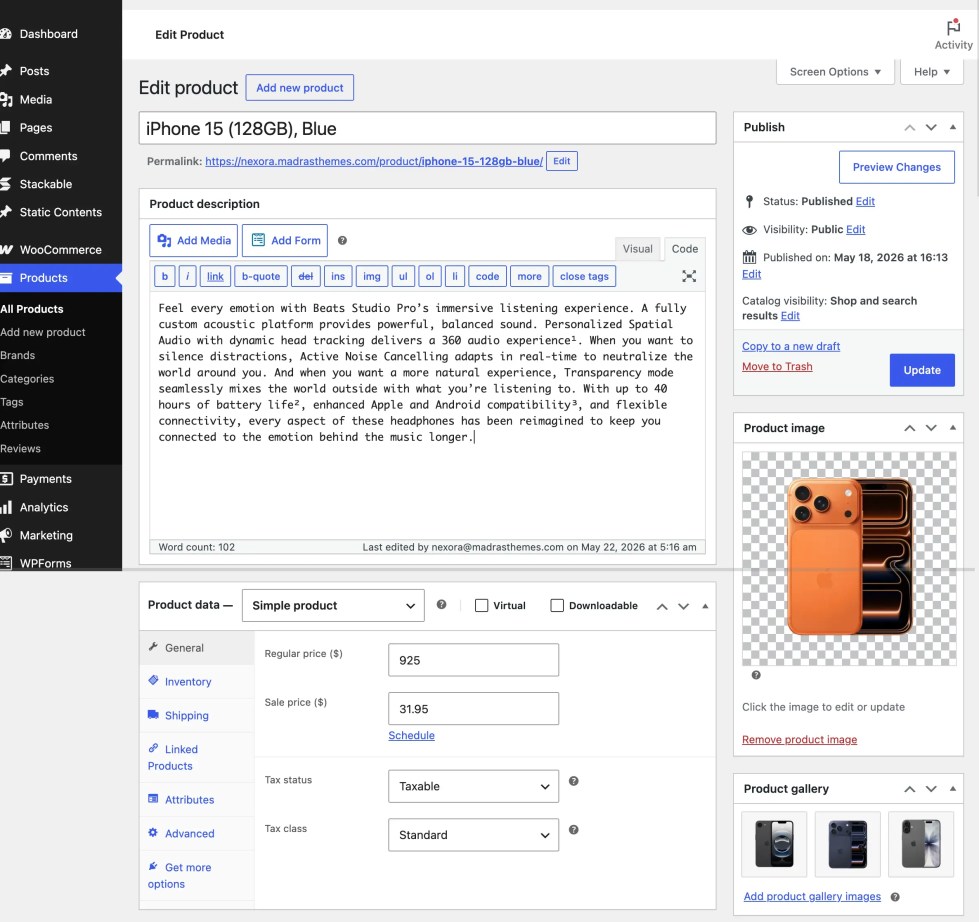Click the Update button
979x922 pixels.
point(922,370)
